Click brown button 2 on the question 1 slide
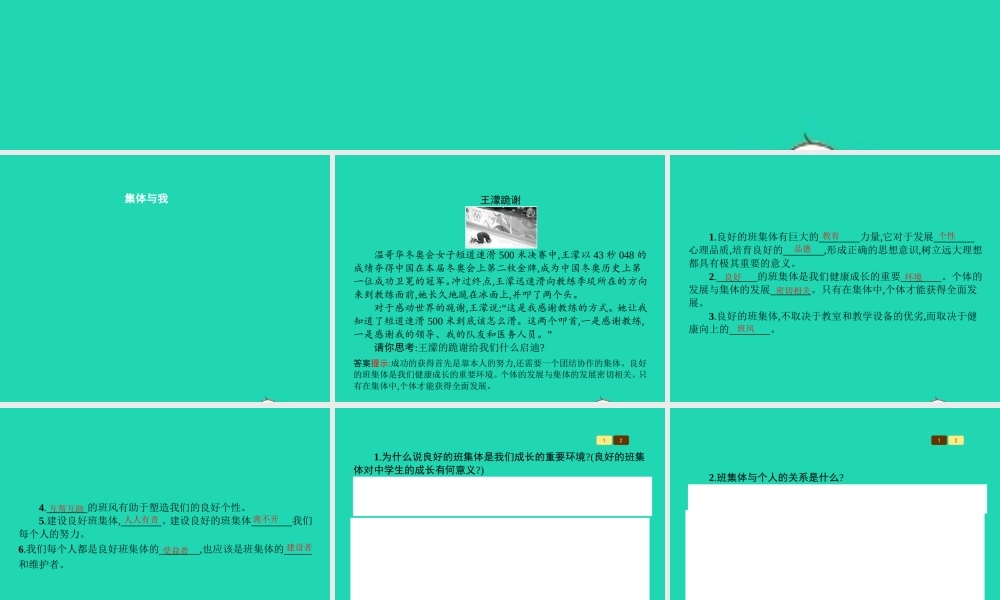The width and height of the screenshot is (1000, 600). [x=621, y=440]
